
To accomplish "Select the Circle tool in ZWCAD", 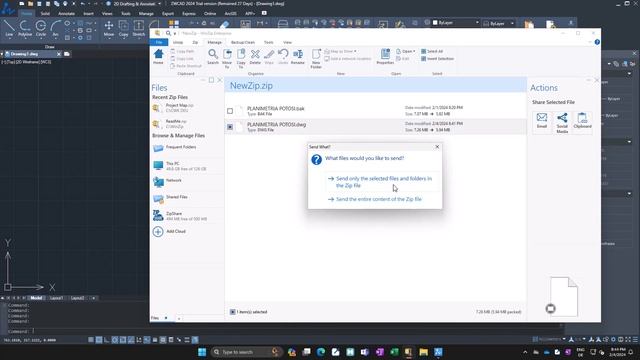I will pos(41,29).
